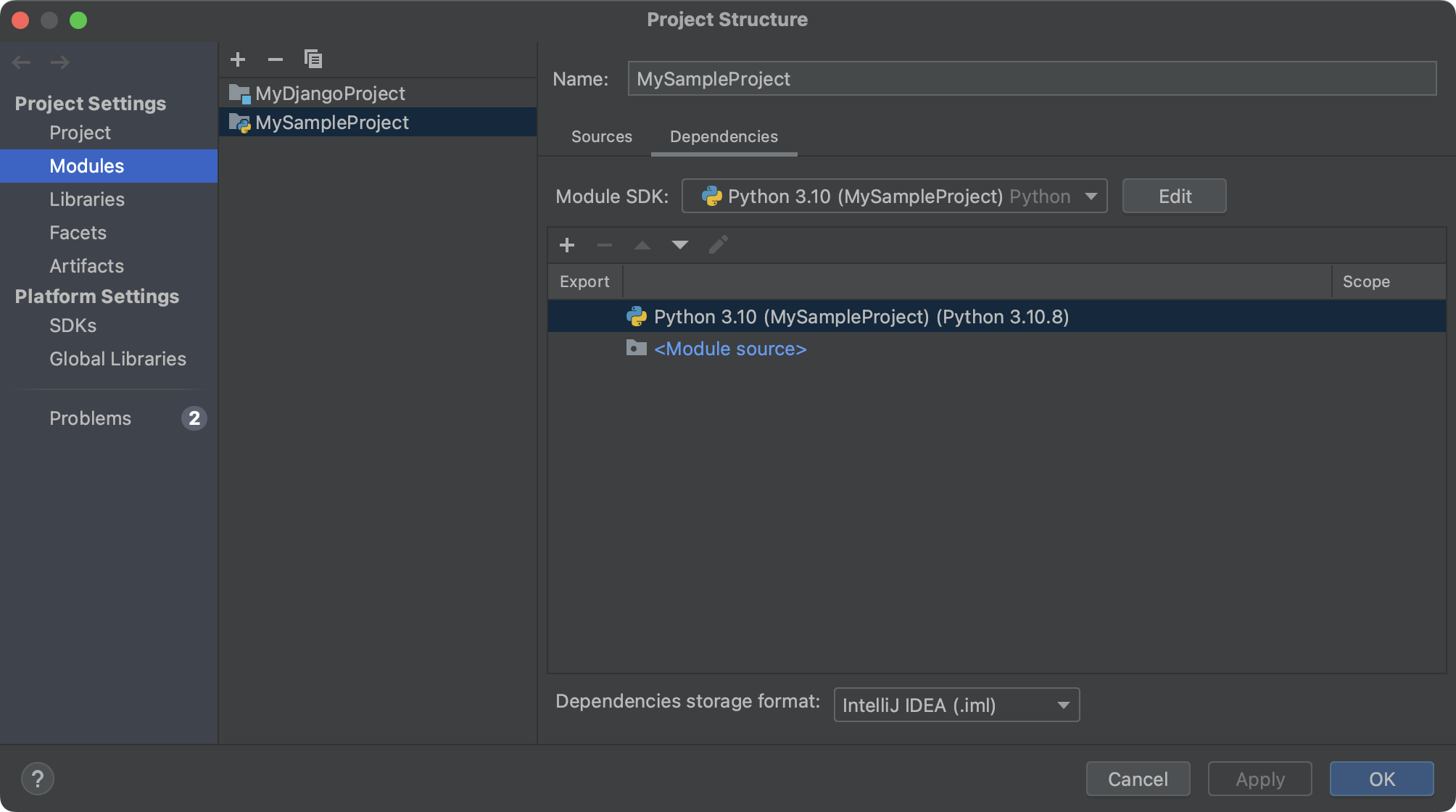This screenshot has width=1456, height=812.
Task: Open help with question mark icon
Action: [x=38, y=779]
